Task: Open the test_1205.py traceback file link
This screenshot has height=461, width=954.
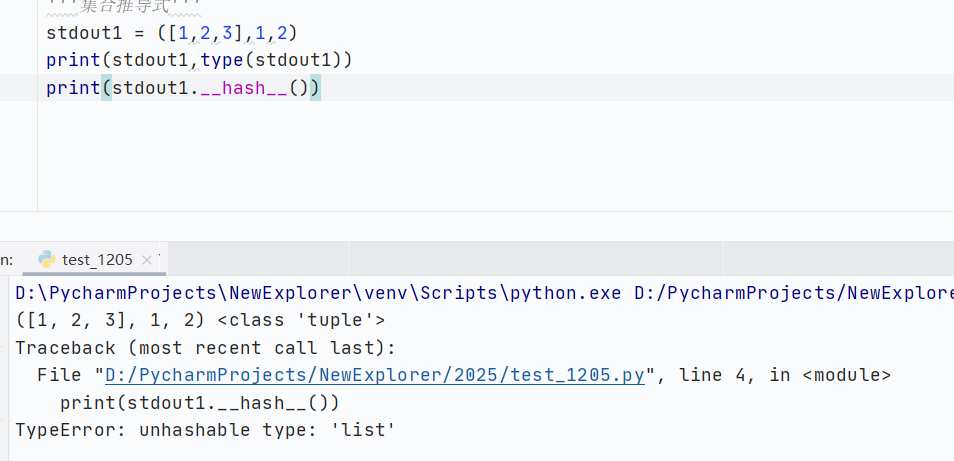Action: point(375,375)
